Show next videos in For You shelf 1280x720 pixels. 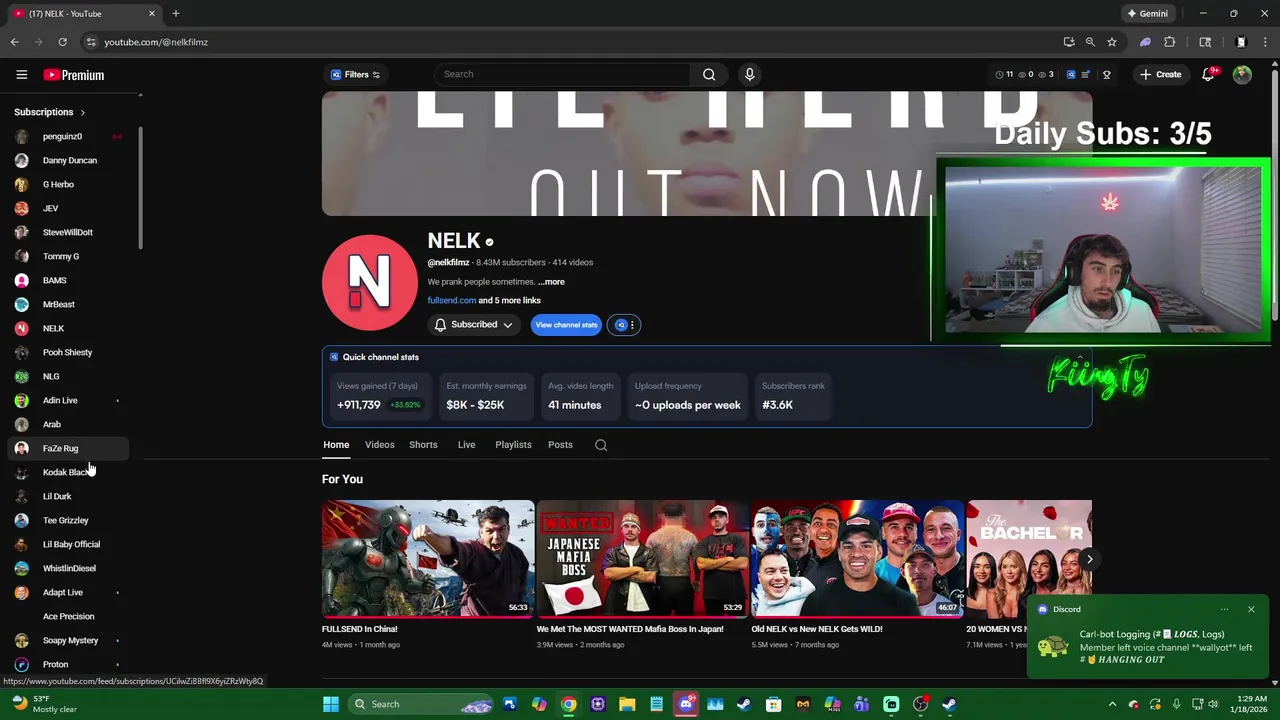point(1089,559)
